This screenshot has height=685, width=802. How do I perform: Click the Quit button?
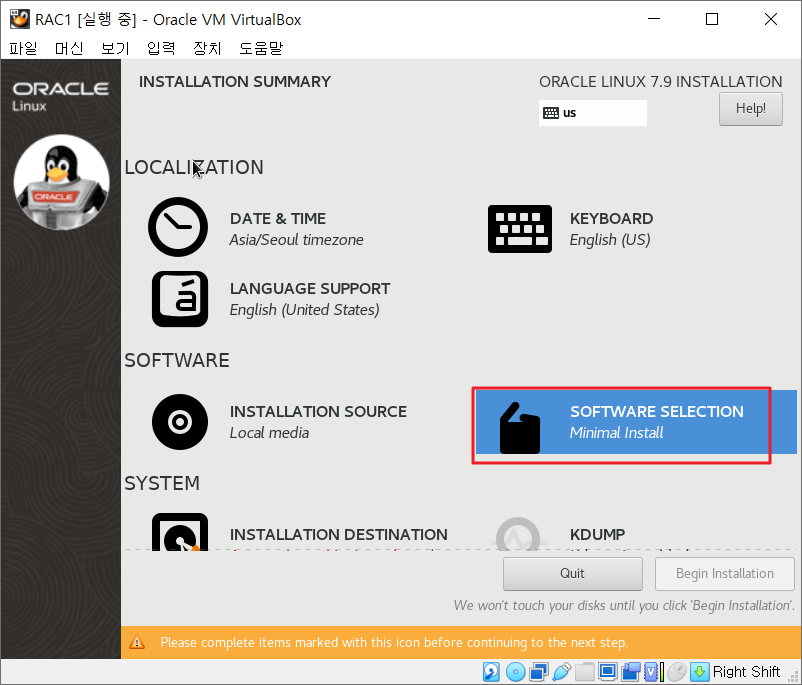pyautogui.click(x=572, y=573)
